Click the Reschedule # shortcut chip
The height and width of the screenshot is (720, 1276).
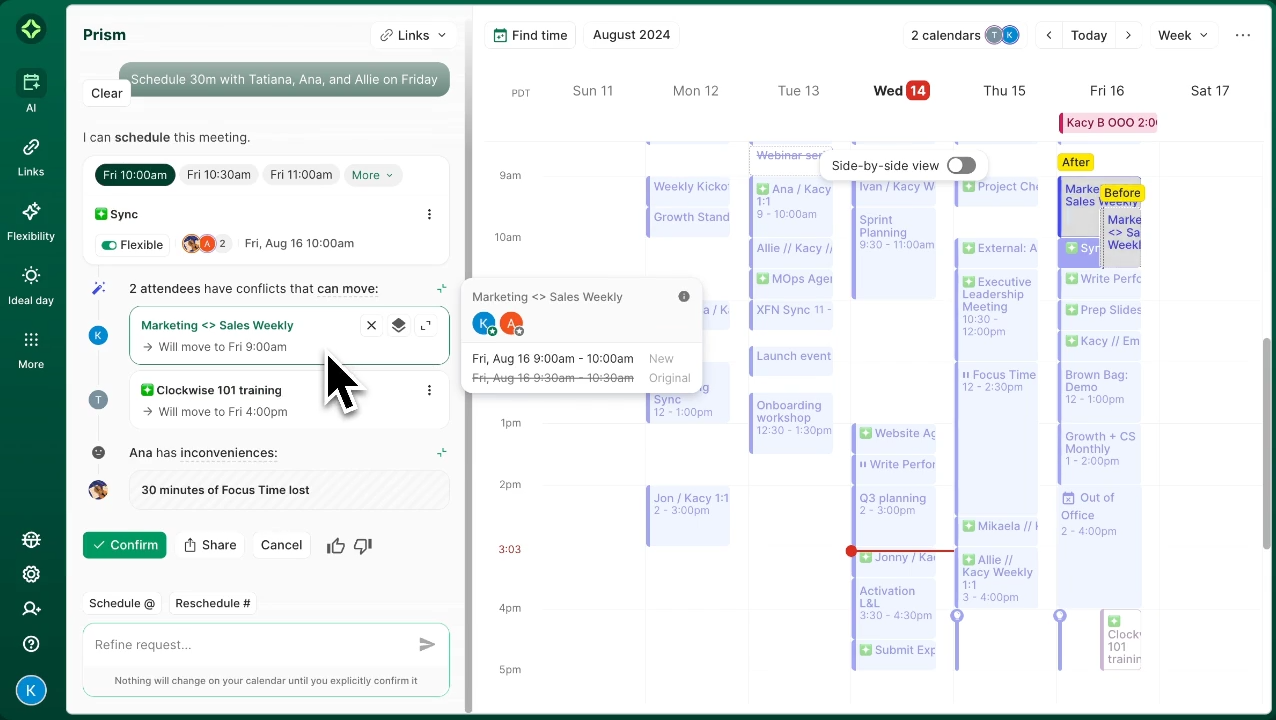(213, 603)
